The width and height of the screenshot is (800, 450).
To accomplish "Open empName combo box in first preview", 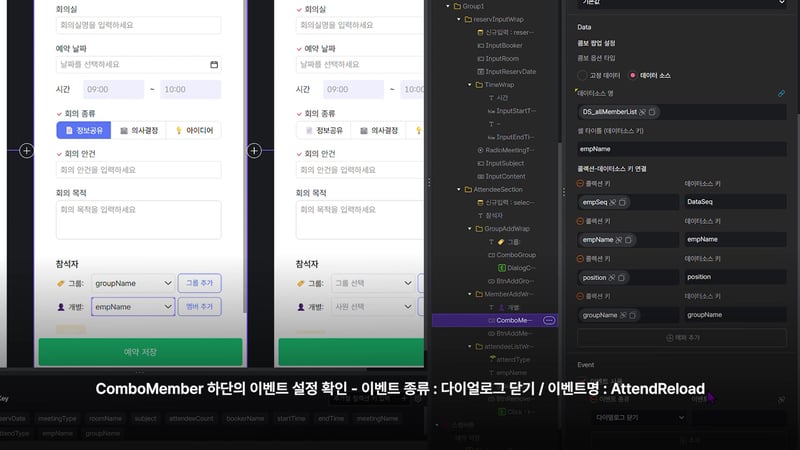I will (x=133, y=307).
